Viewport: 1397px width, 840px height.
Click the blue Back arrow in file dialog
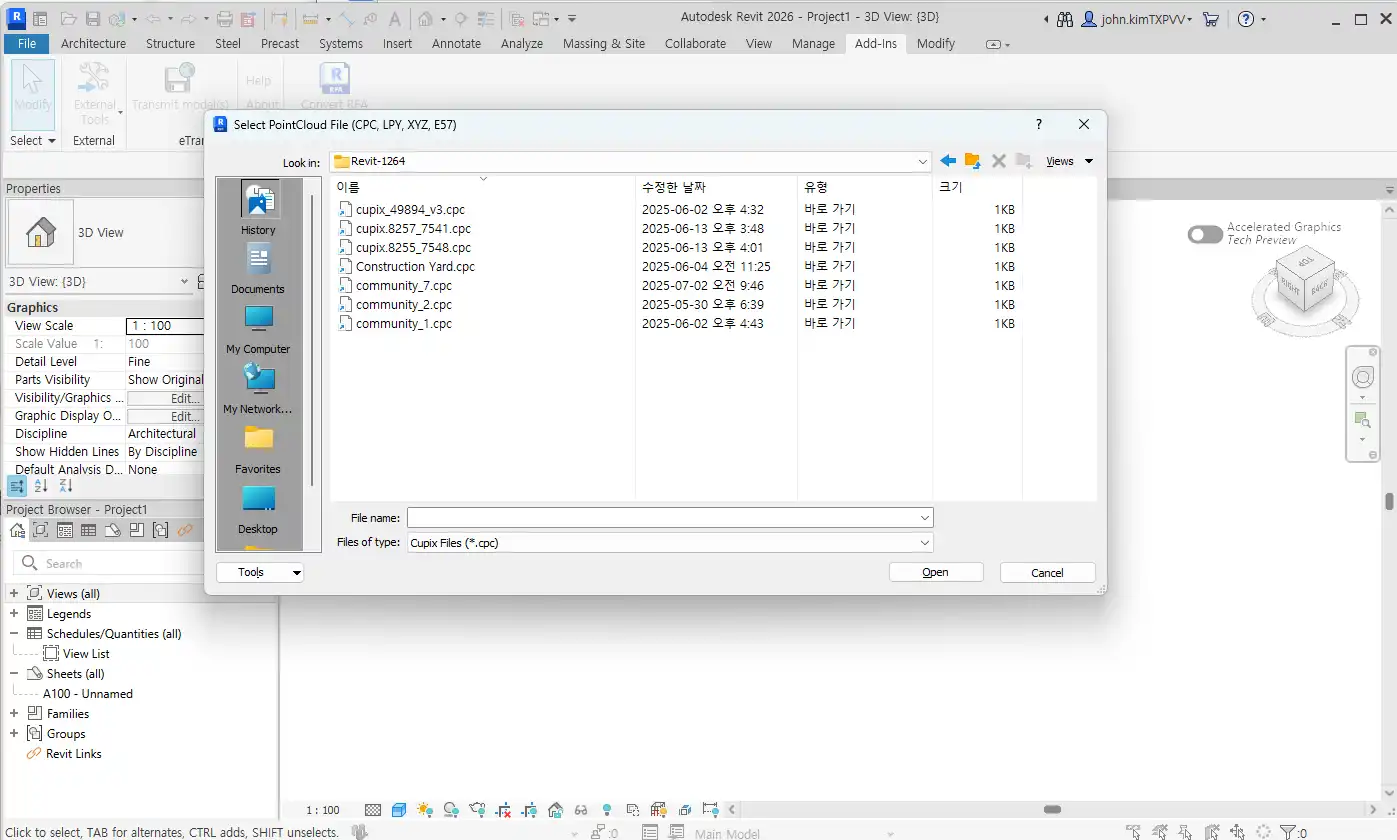click(948, 161)
